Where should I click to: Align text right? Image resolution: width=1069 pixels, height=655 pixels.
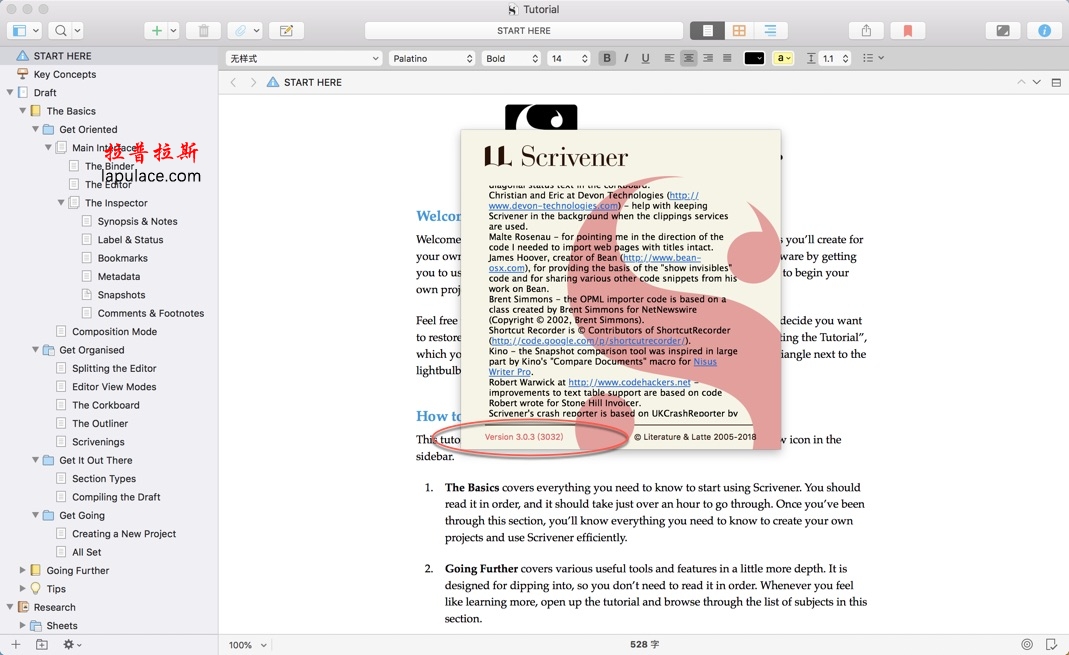[708, 59]
